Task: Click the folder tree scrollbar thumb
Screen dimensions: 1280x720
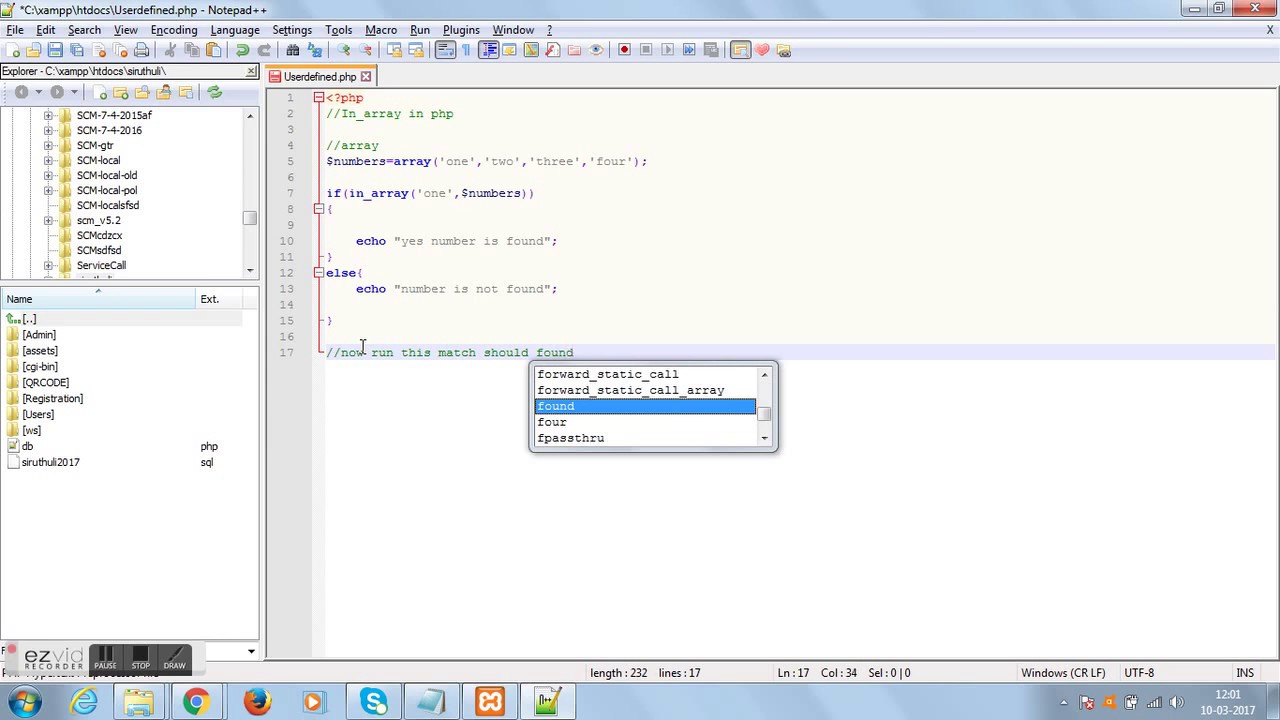Action: tap(250, 218)
